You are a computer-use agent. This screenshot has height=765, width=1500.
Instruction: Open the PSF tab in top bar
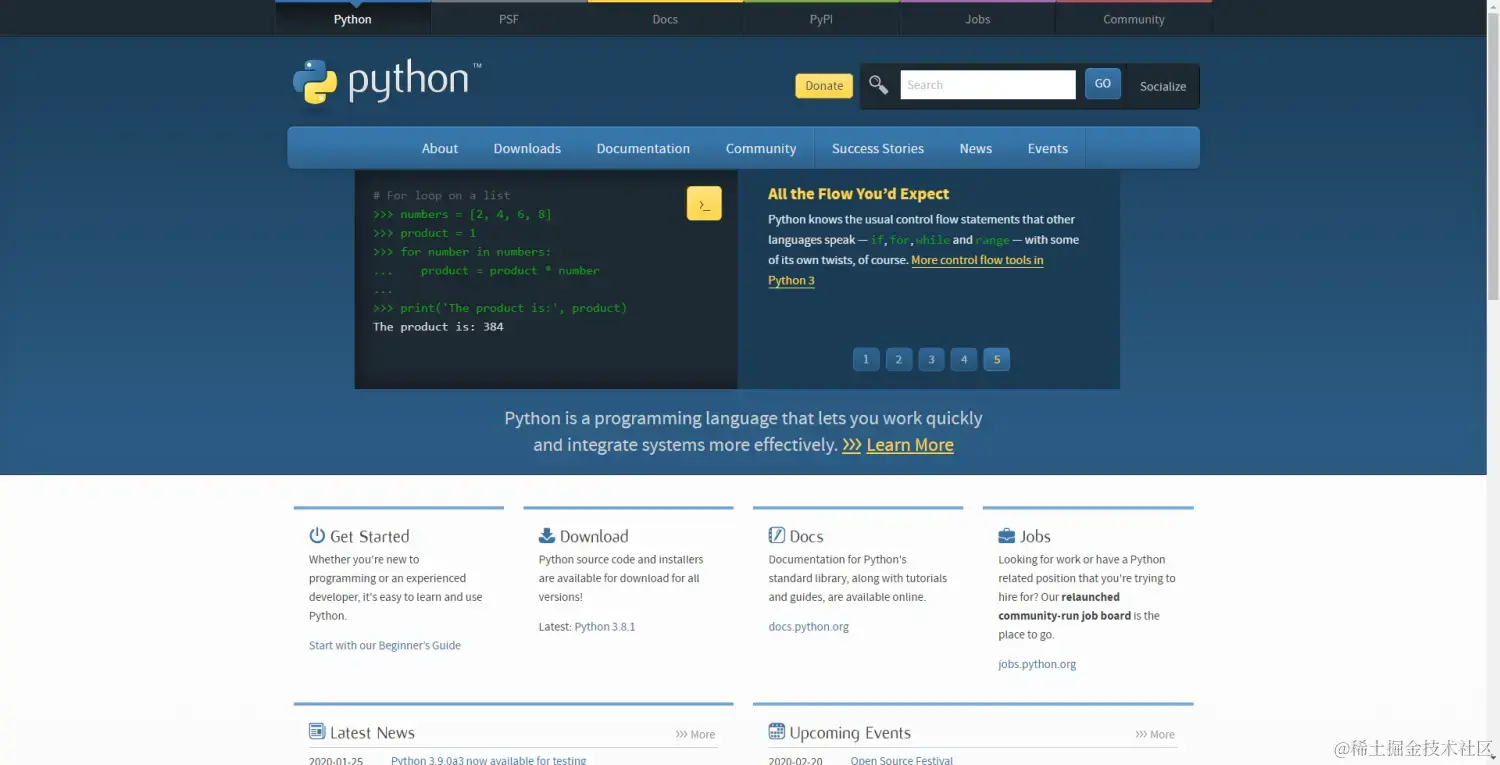[509, 19]
